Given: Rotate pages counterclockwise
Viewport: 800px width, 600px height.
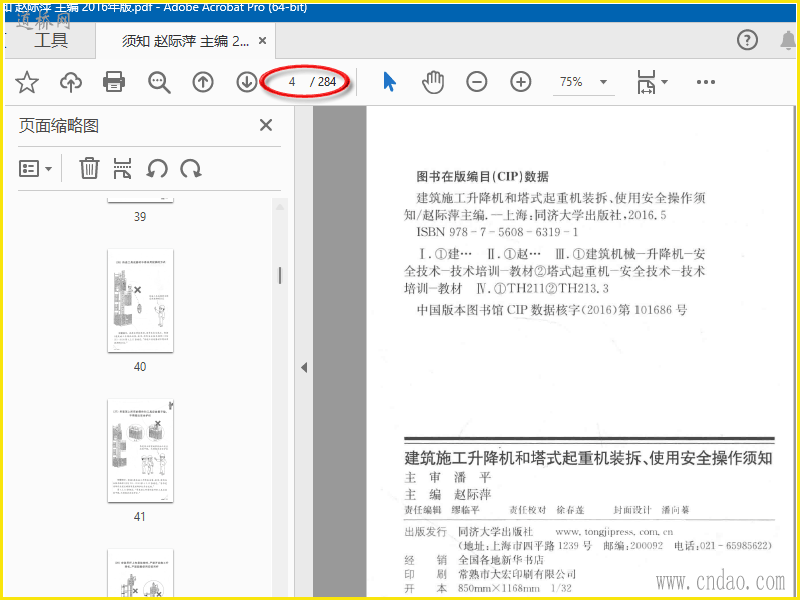Looking at the screenshot, I should point(157,168).
